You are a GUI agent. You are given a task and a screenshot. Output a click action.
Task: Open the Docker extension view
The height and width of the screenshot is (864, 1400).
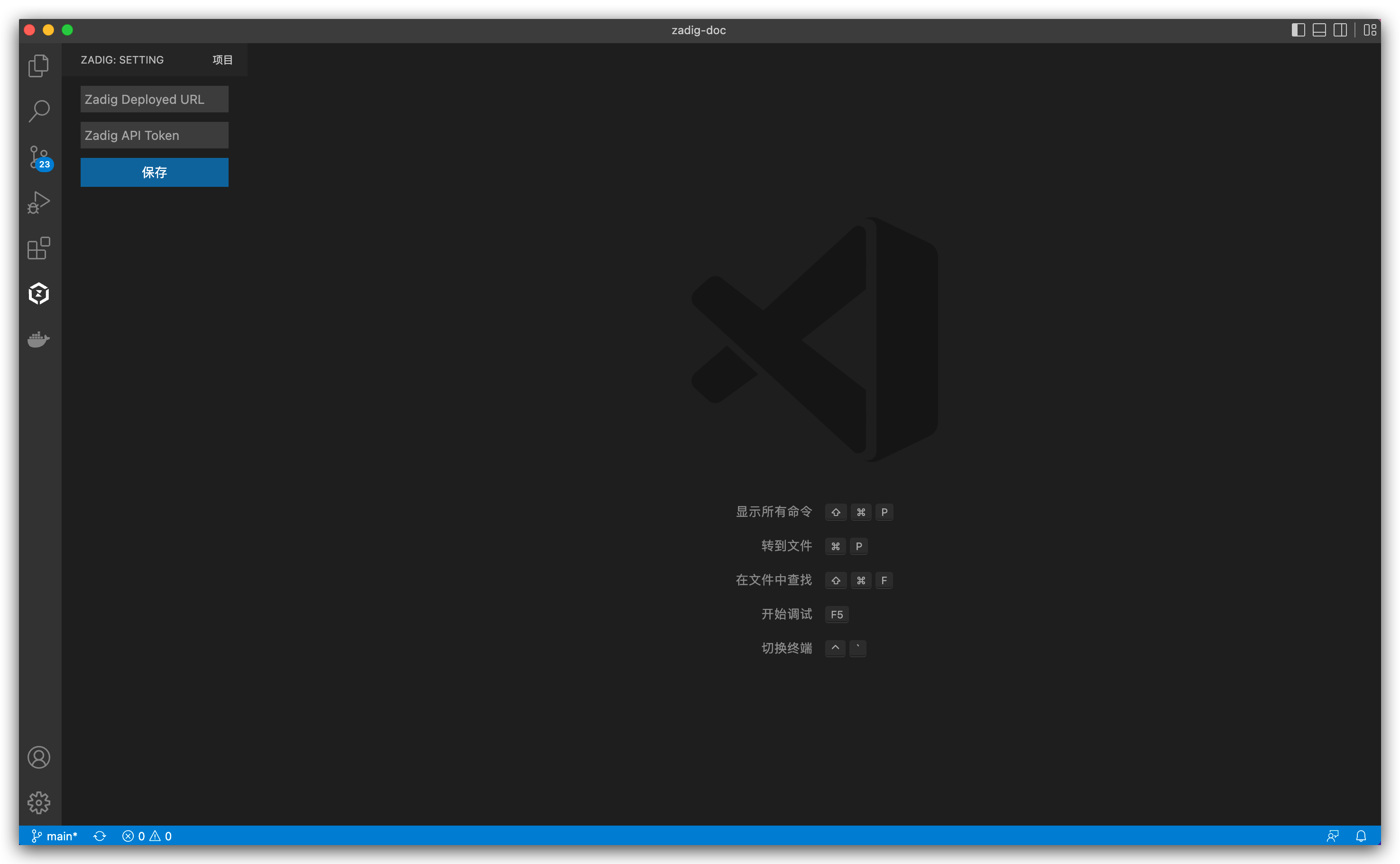pyautogui.click(x=38, y=340)
